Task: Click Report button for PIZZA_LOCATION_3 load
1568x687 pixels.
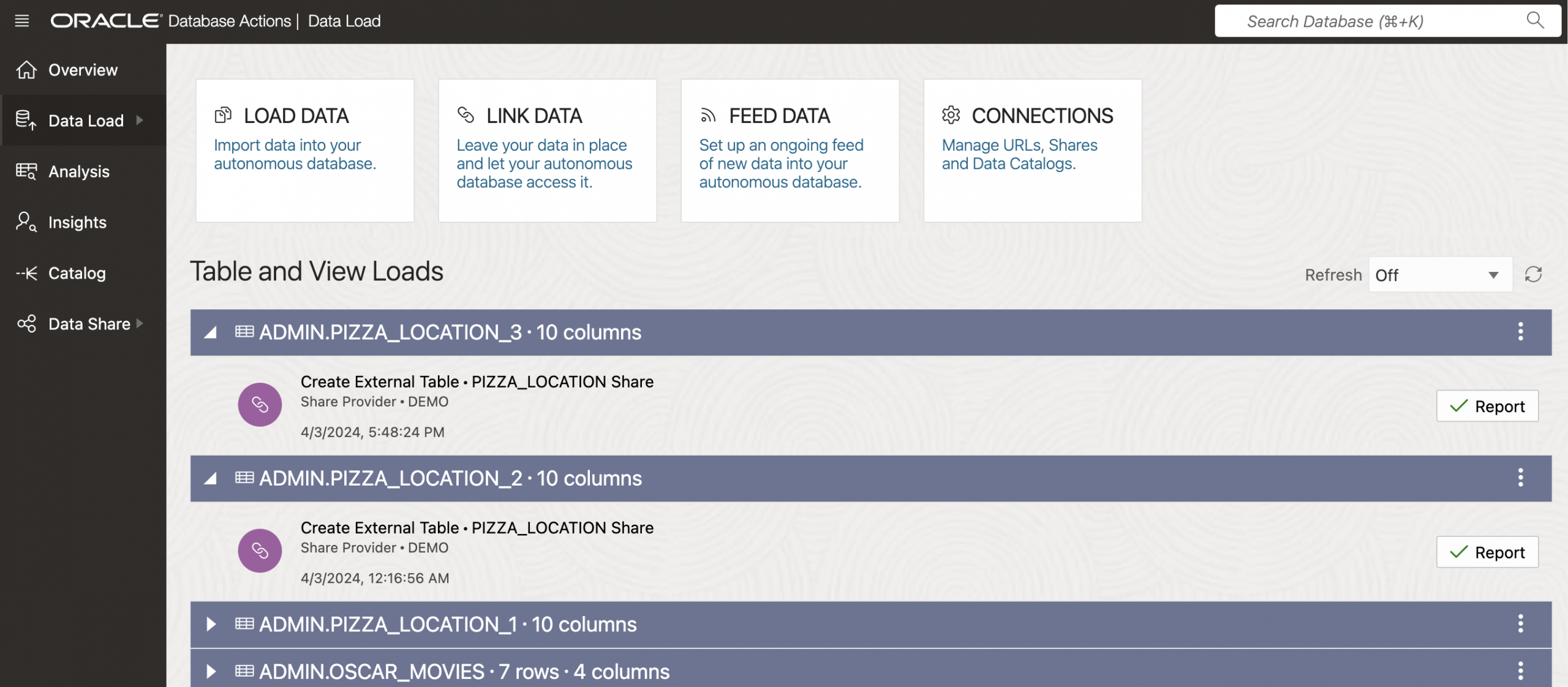Action: pyautogui.click(x=1487, y=406)
